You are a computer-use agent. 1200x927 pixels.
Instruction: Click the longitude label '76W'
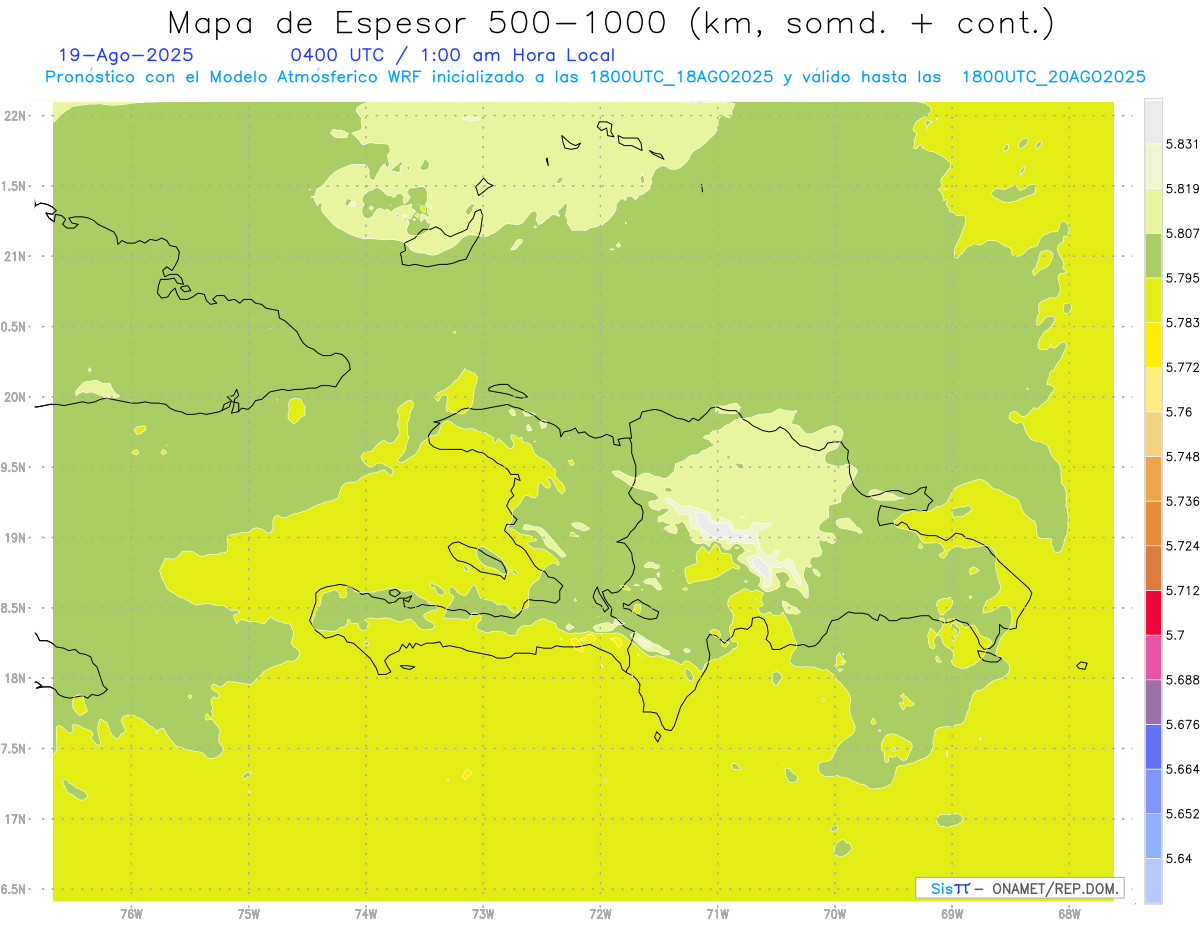tap(131, 913)
